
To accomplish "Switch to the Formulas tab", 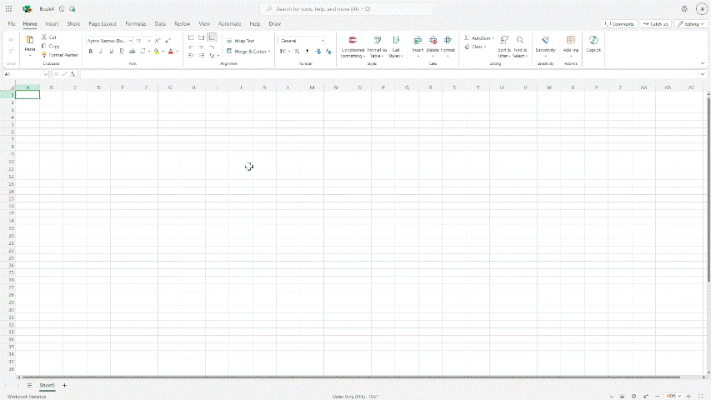I will point(136,24).
